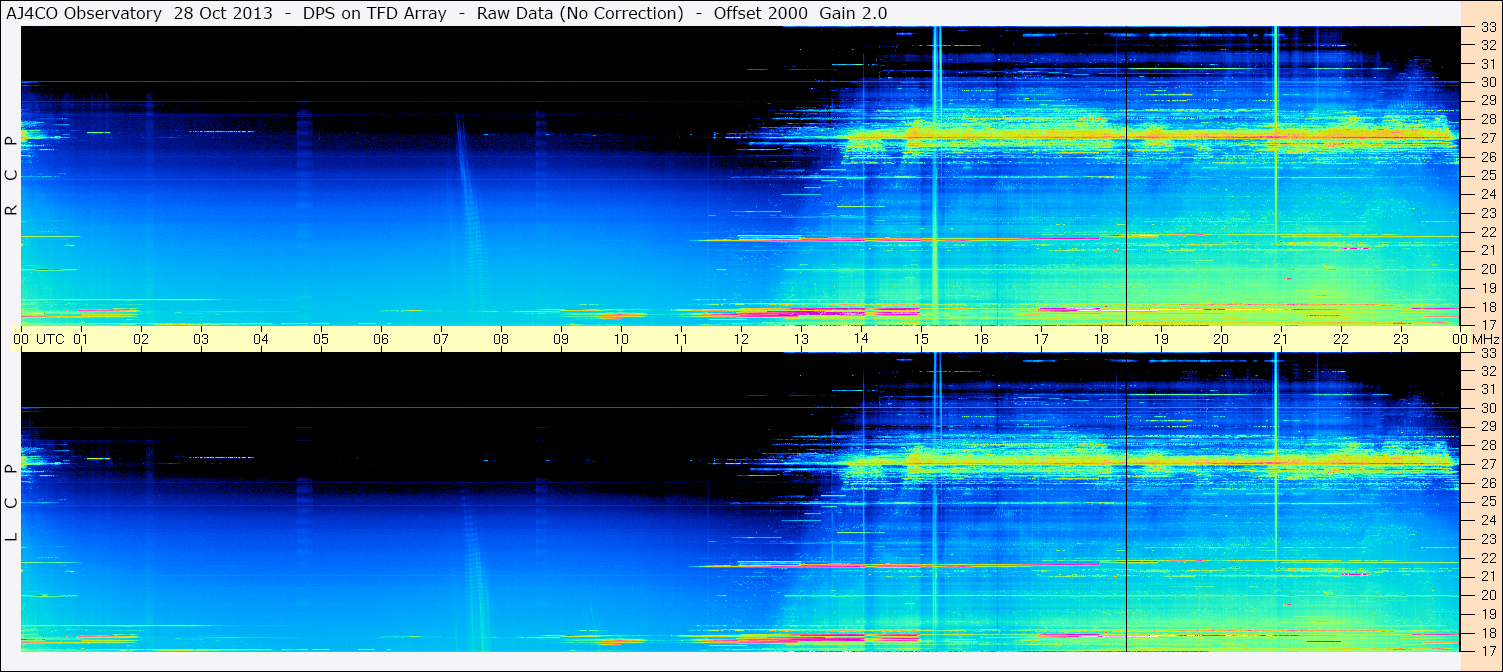Click the 25 MHz label of RCP panel
The height and width of the screenshot is (672, 1503).
click(1488, 176)
